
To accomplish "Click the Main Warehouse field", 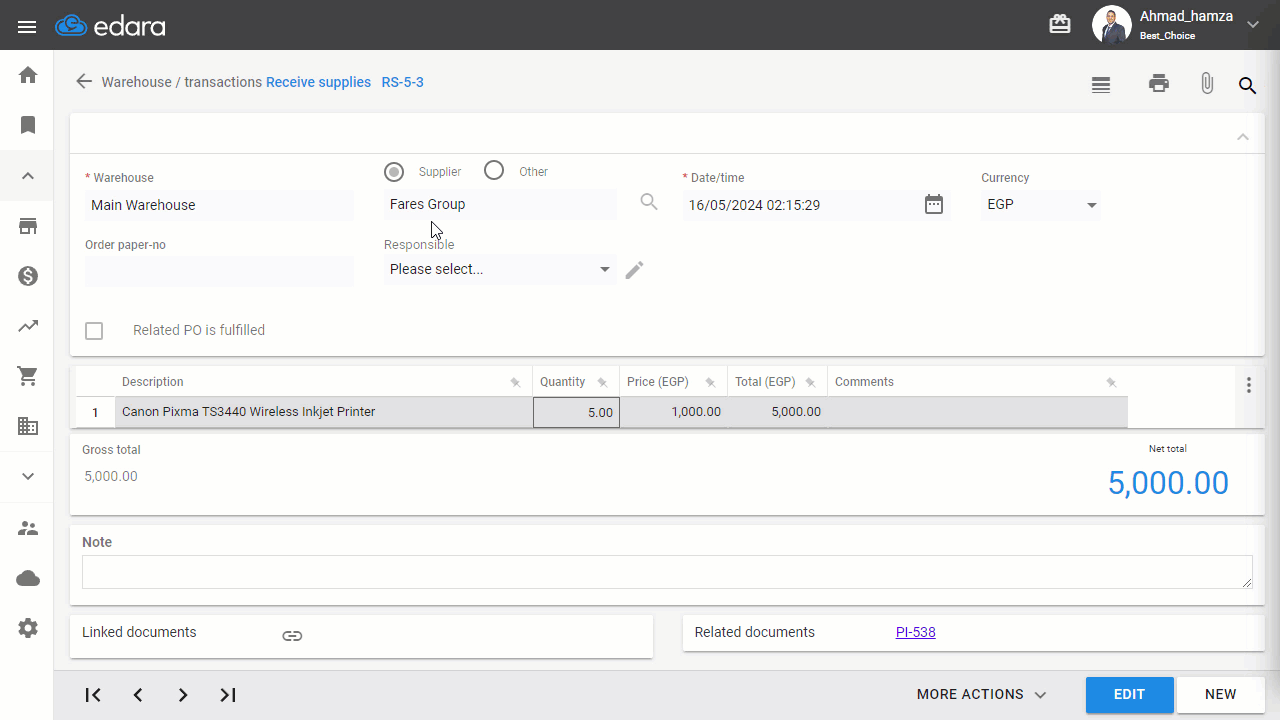I will tap(220, 205).
